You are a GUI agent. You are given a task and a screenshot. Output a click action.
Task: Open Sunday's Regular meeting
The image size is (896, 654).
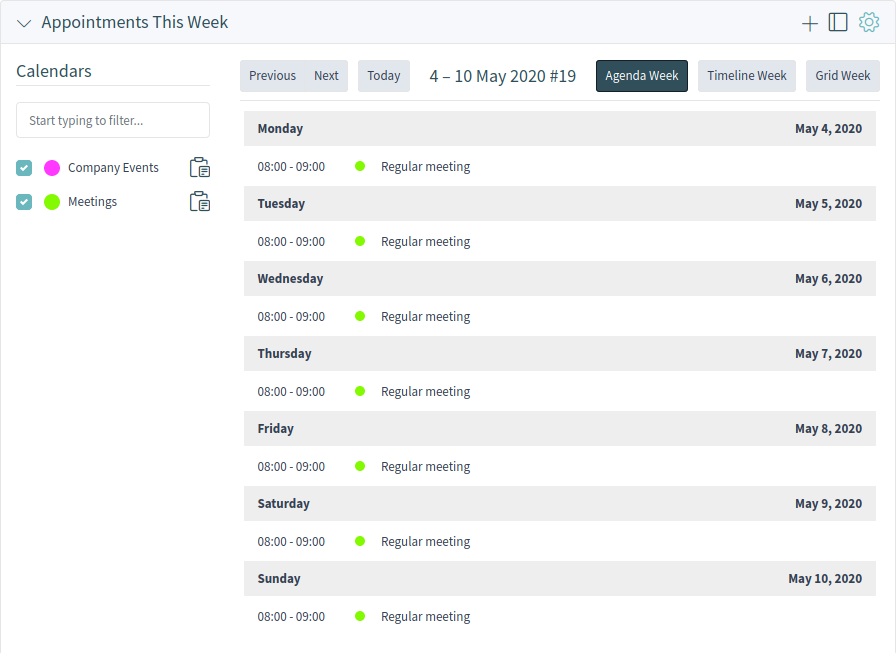(426, 617)
